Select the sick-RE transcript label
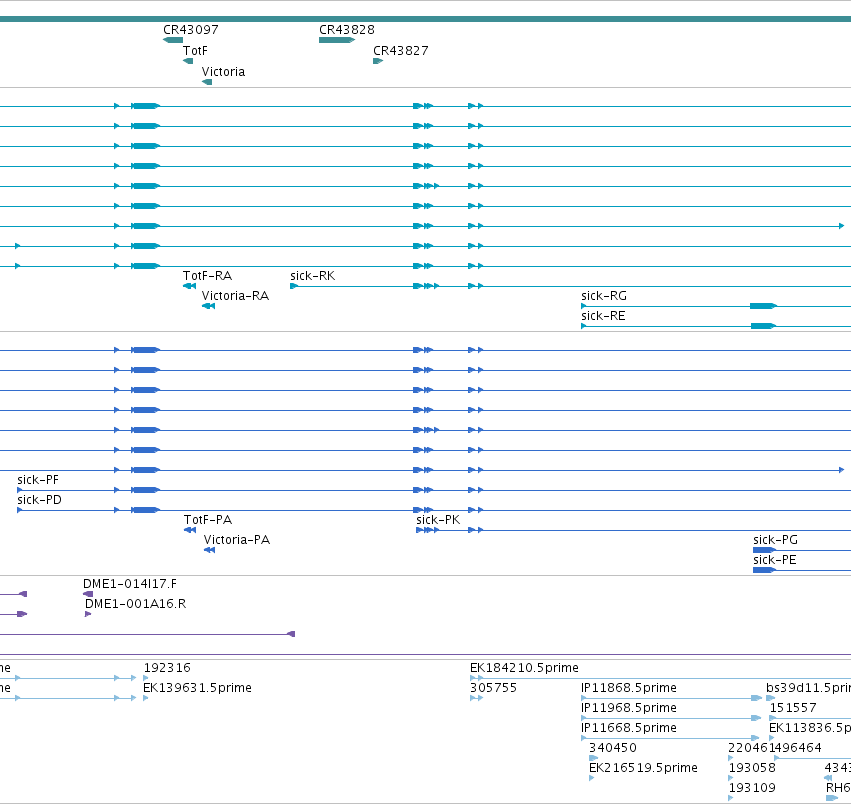The width and height of the screenshot is (851, 804). coord(603,316)
